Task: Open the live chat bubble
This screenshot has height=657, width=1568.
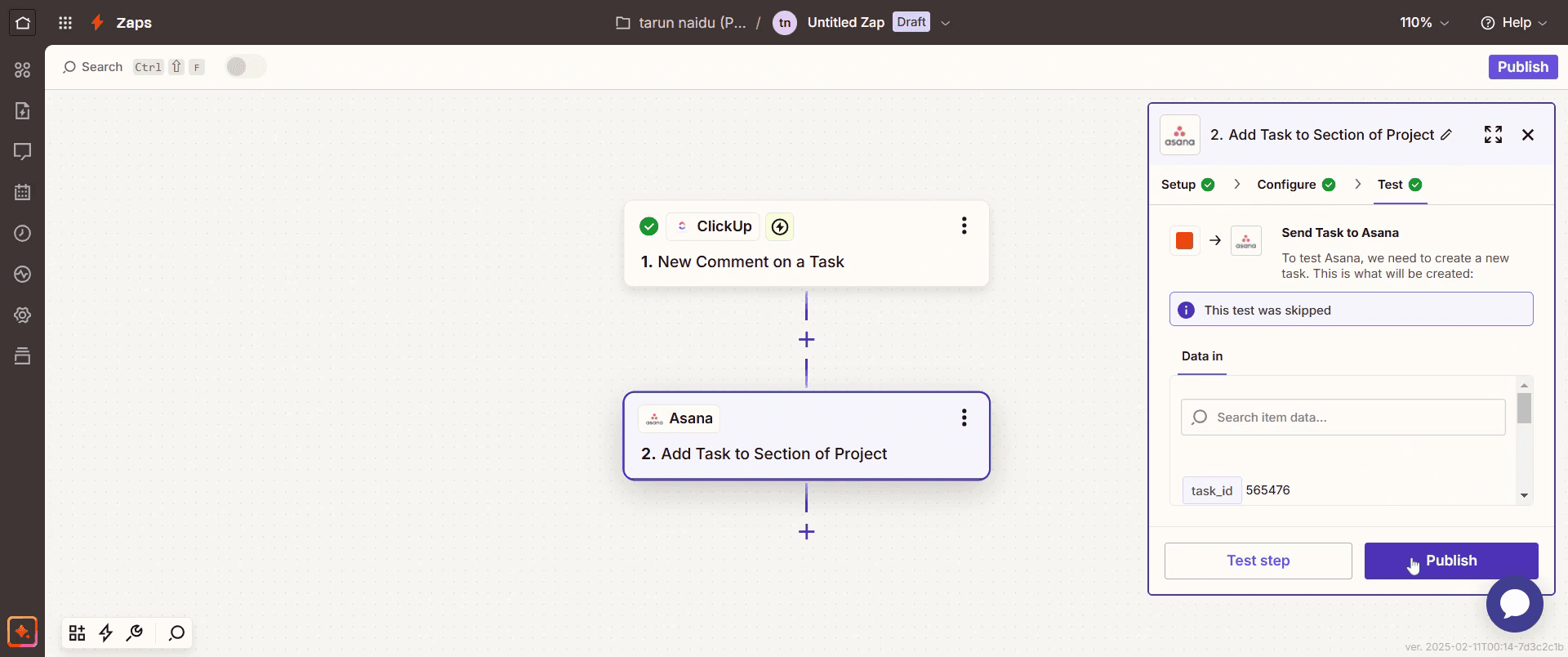Action: coord(1514,604)
